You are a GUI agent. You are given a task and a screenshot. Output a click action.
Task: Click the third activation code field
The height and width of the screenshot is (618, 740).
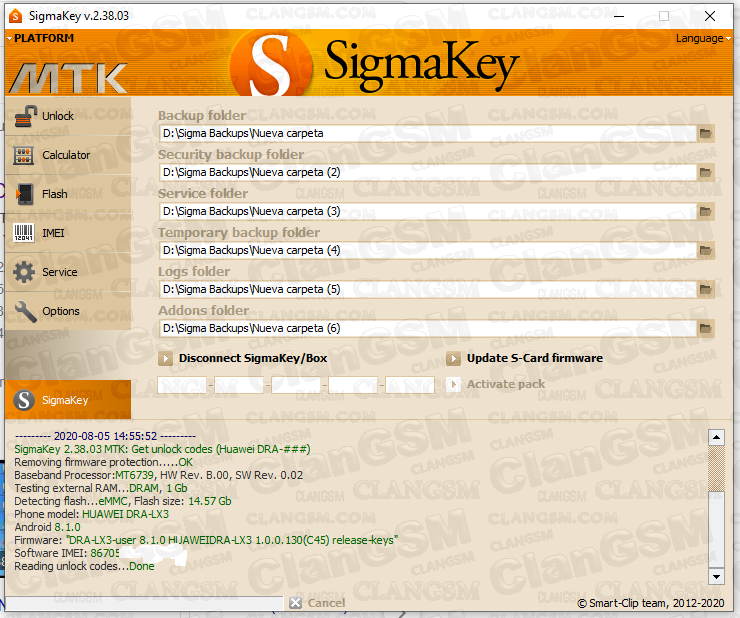(x=296, y=385)
